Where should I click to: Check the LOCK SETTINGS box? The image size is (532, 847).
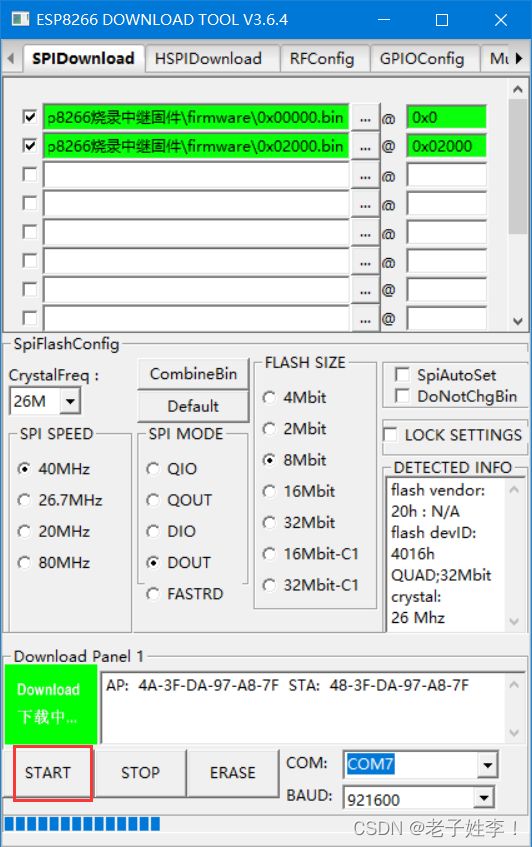click(390, 434)
